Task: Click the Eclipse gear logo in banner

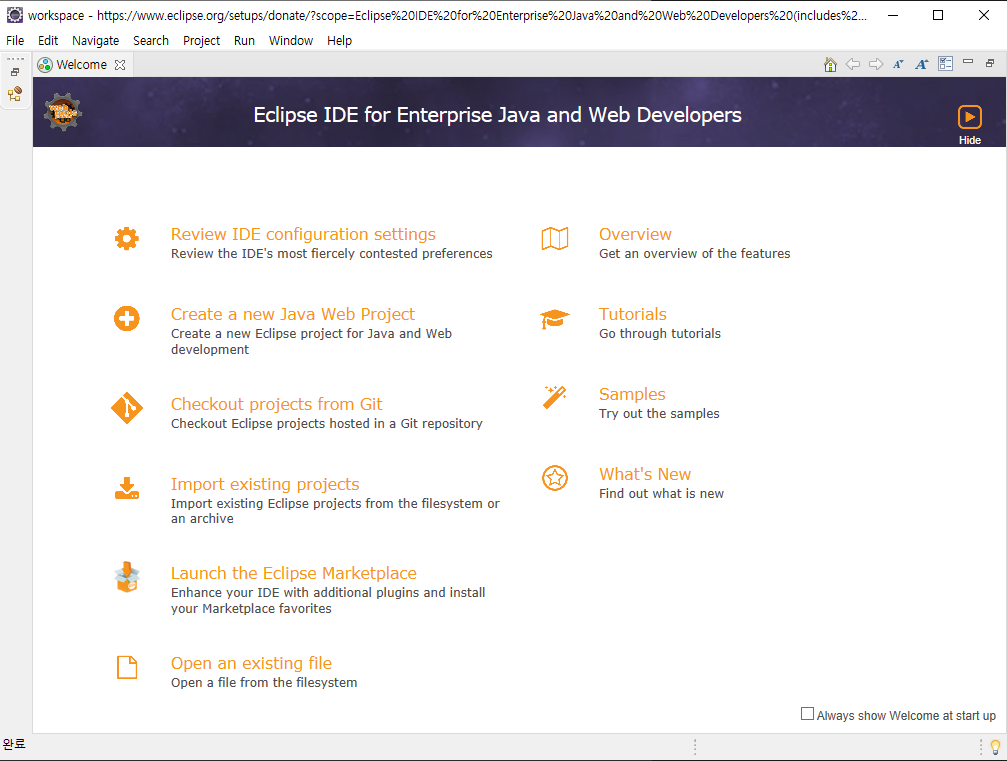Action: point(62,112)
